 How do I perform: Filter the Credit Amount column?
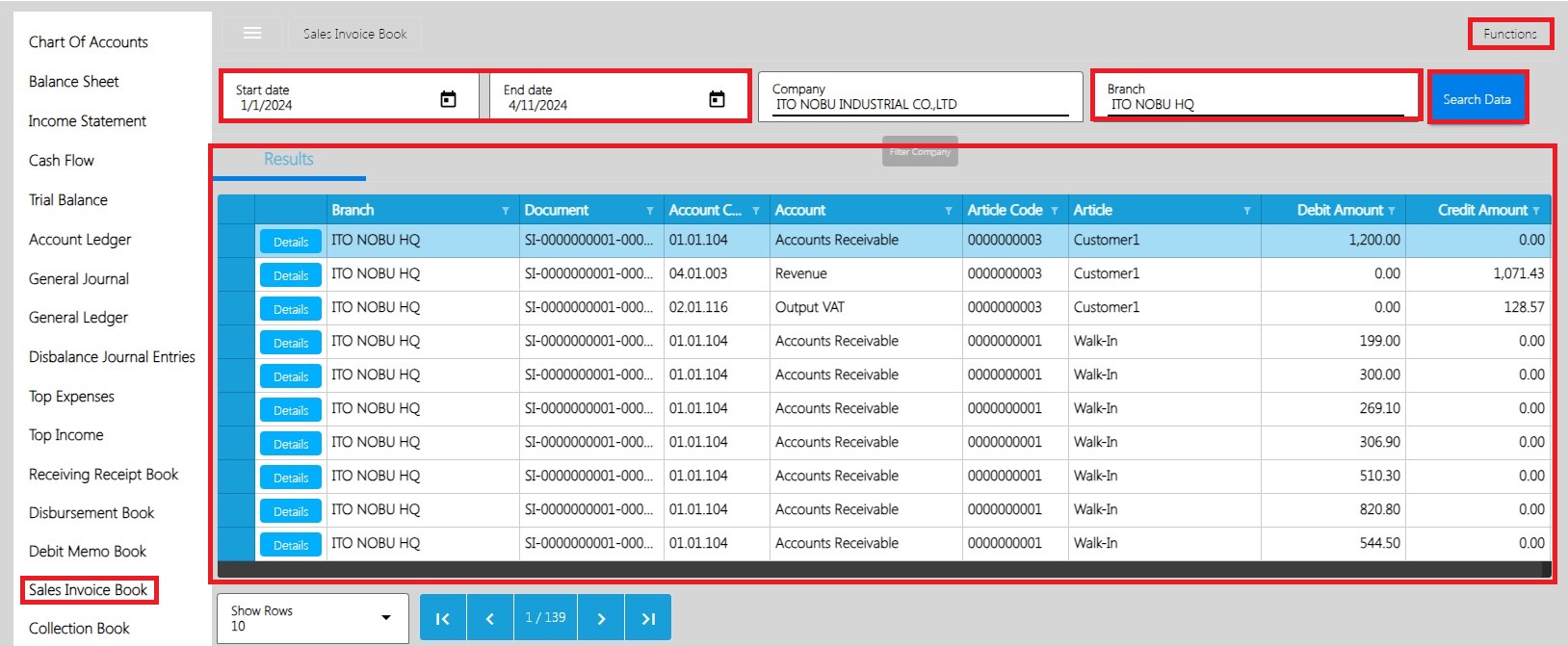(x=1536, y=211)
